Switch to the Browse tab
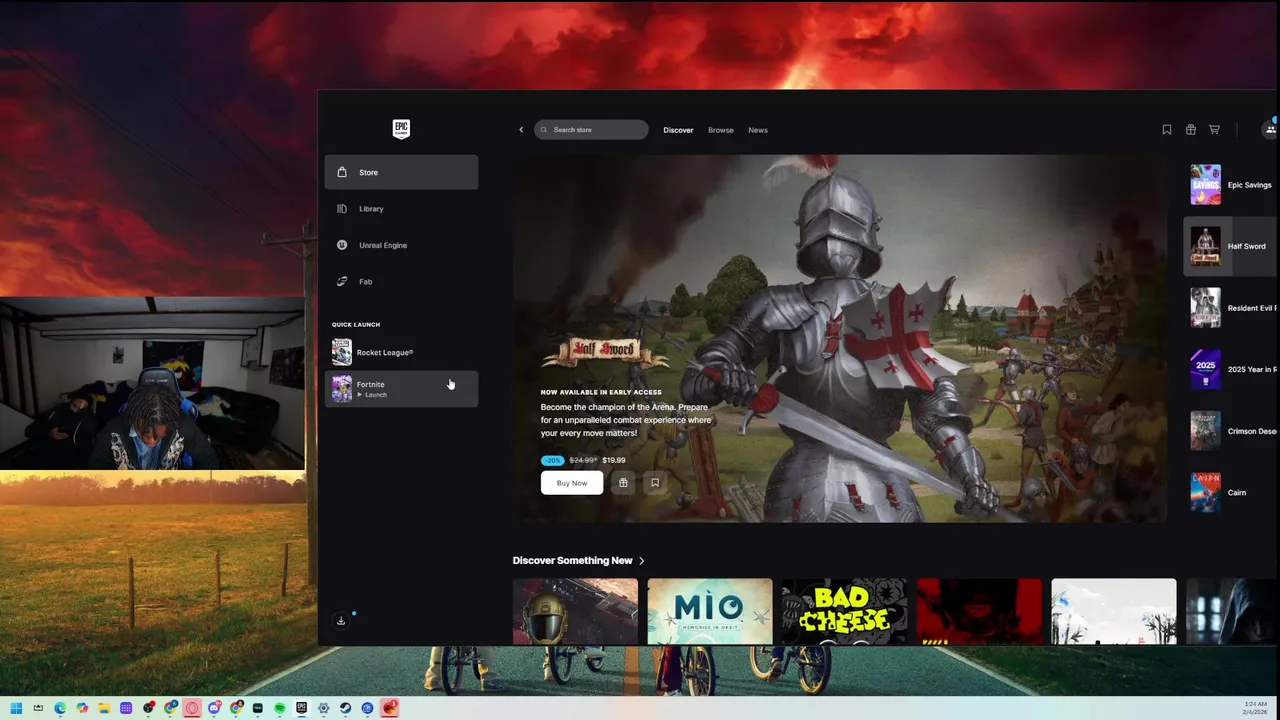This screenshot has height=720, width=1280. coord(721,130)
